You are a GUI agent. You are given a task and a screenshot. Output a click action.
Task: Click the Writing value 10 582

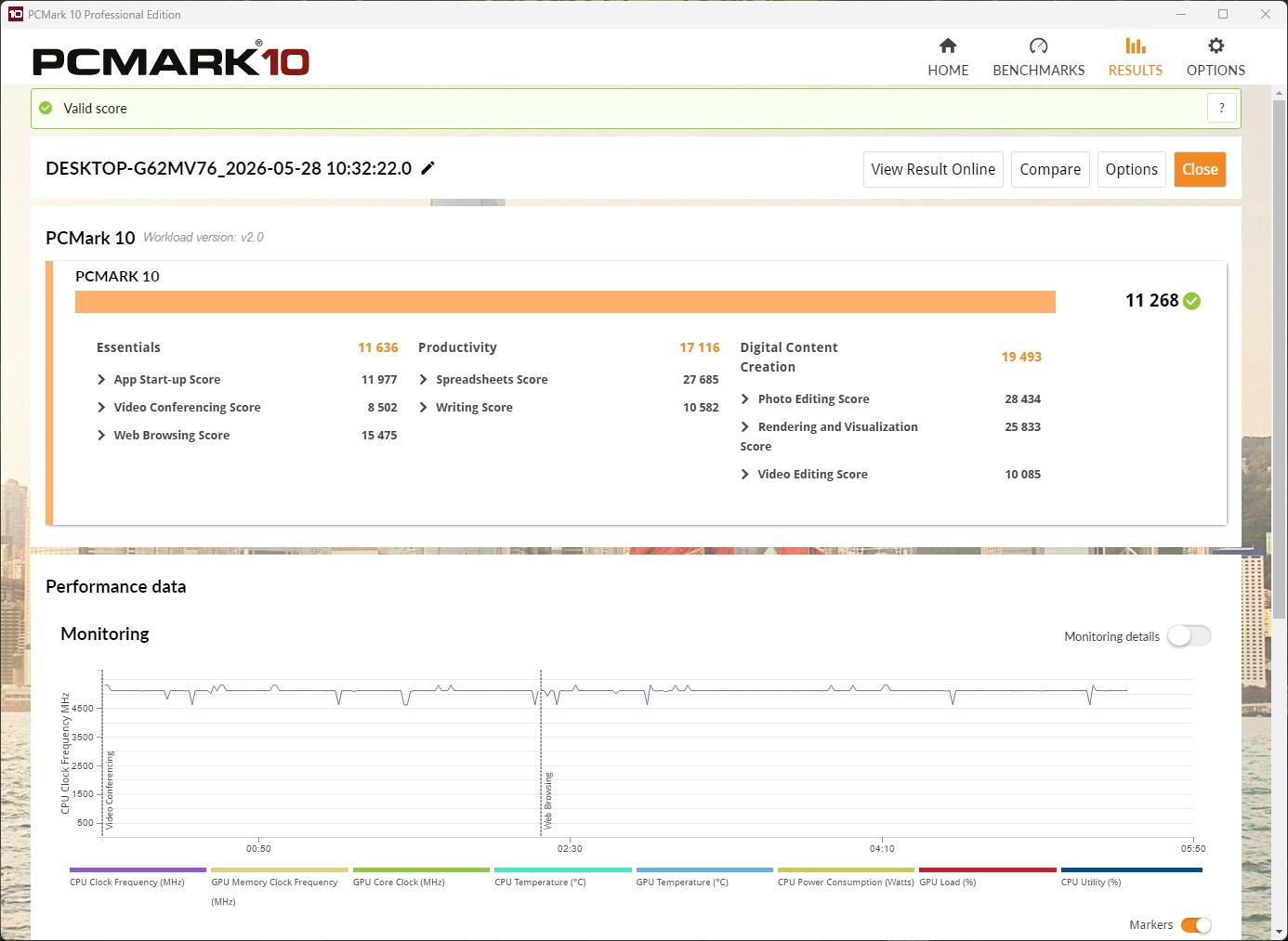click(x=701, y=407)
